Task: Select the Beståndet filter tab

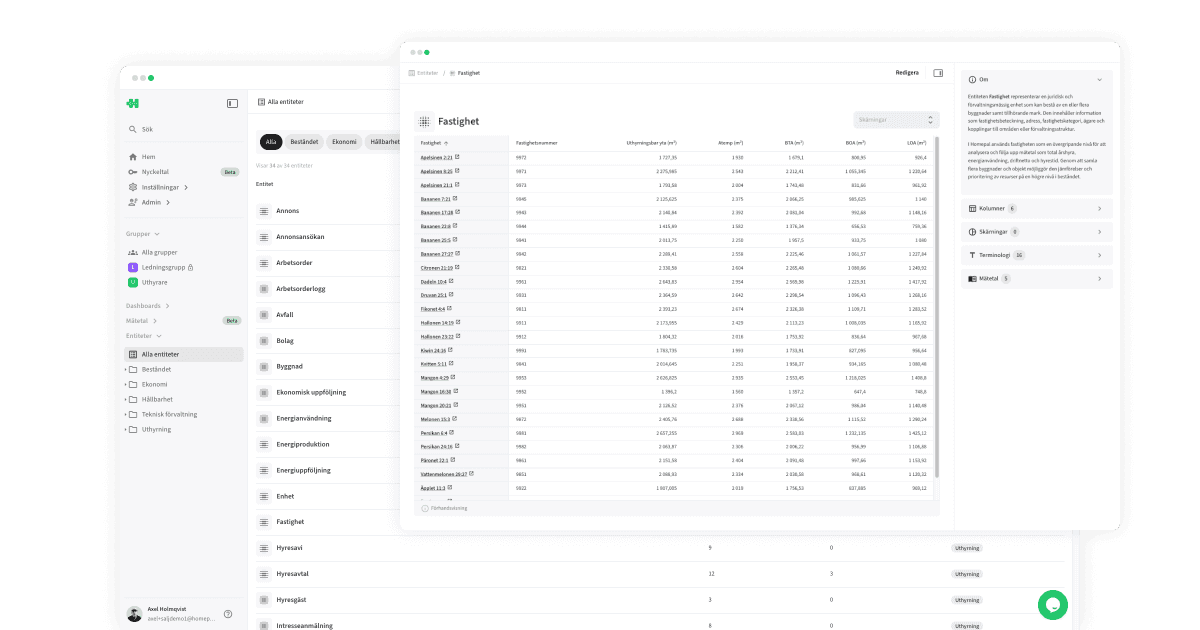Action: pyautogui.click(x=304, y=142)
